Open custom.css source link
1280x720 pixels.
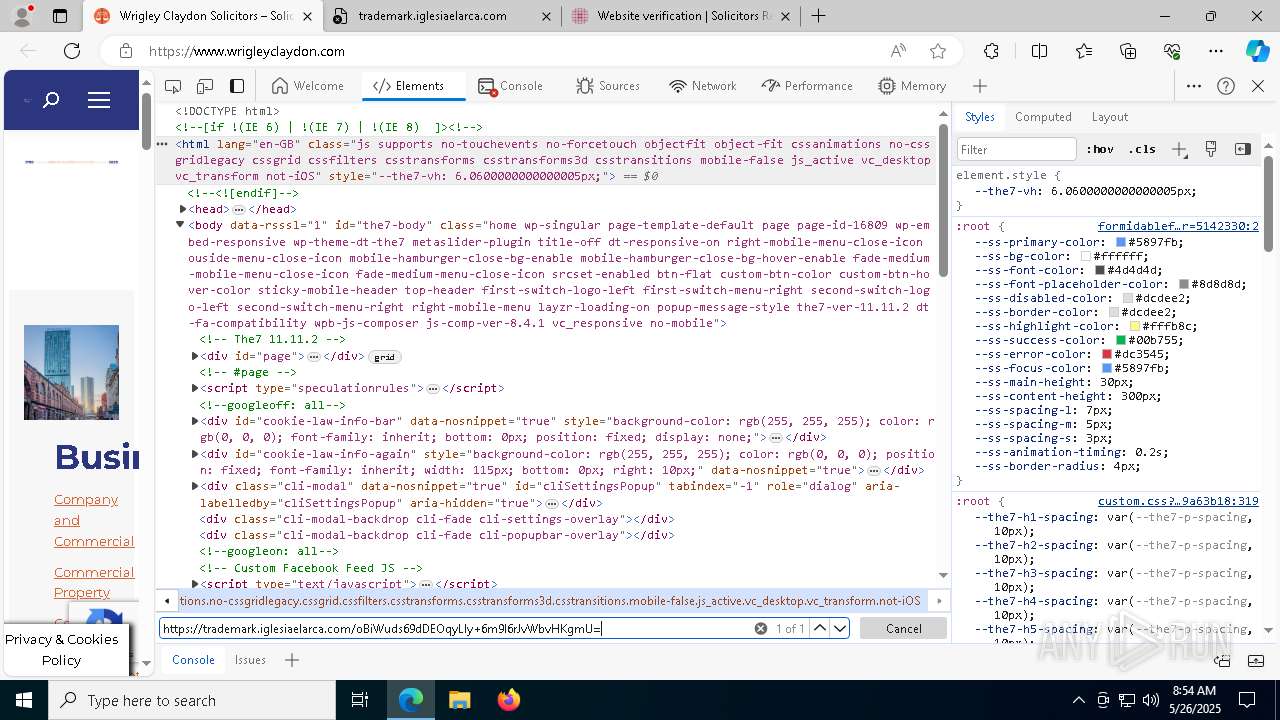coord(1178,501)
